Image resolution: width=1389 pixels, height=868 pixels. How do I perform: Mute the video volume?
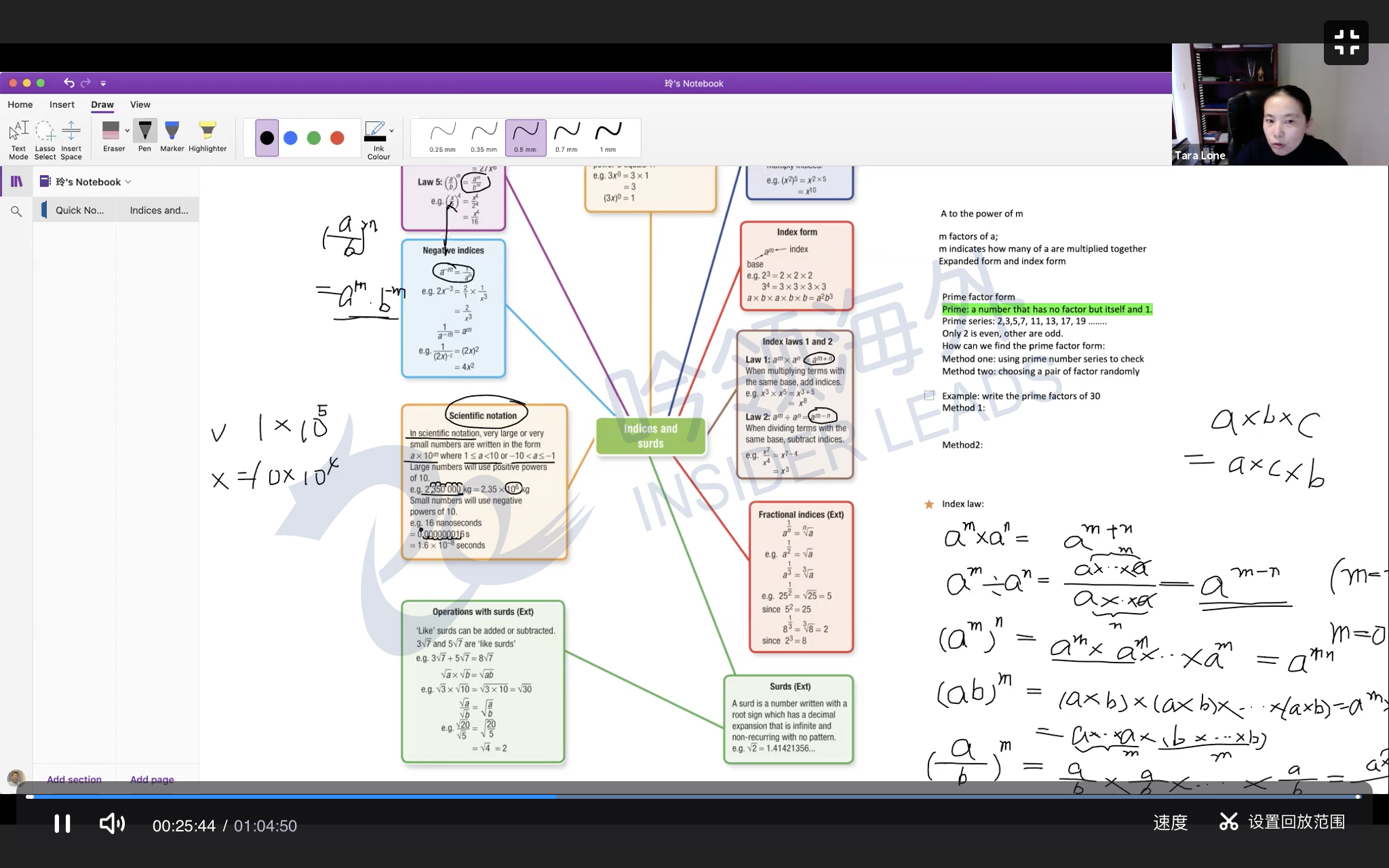(112, 824)
